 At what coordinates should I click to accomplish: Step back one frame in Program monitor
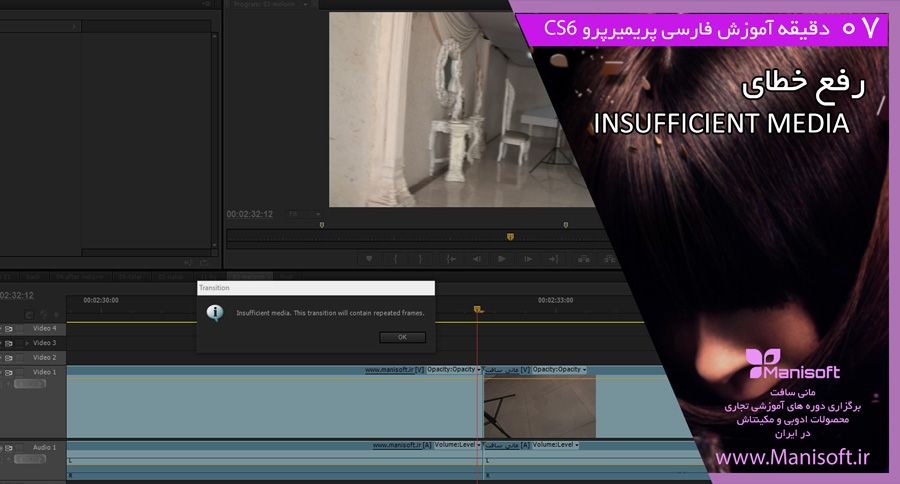[476, 259]
